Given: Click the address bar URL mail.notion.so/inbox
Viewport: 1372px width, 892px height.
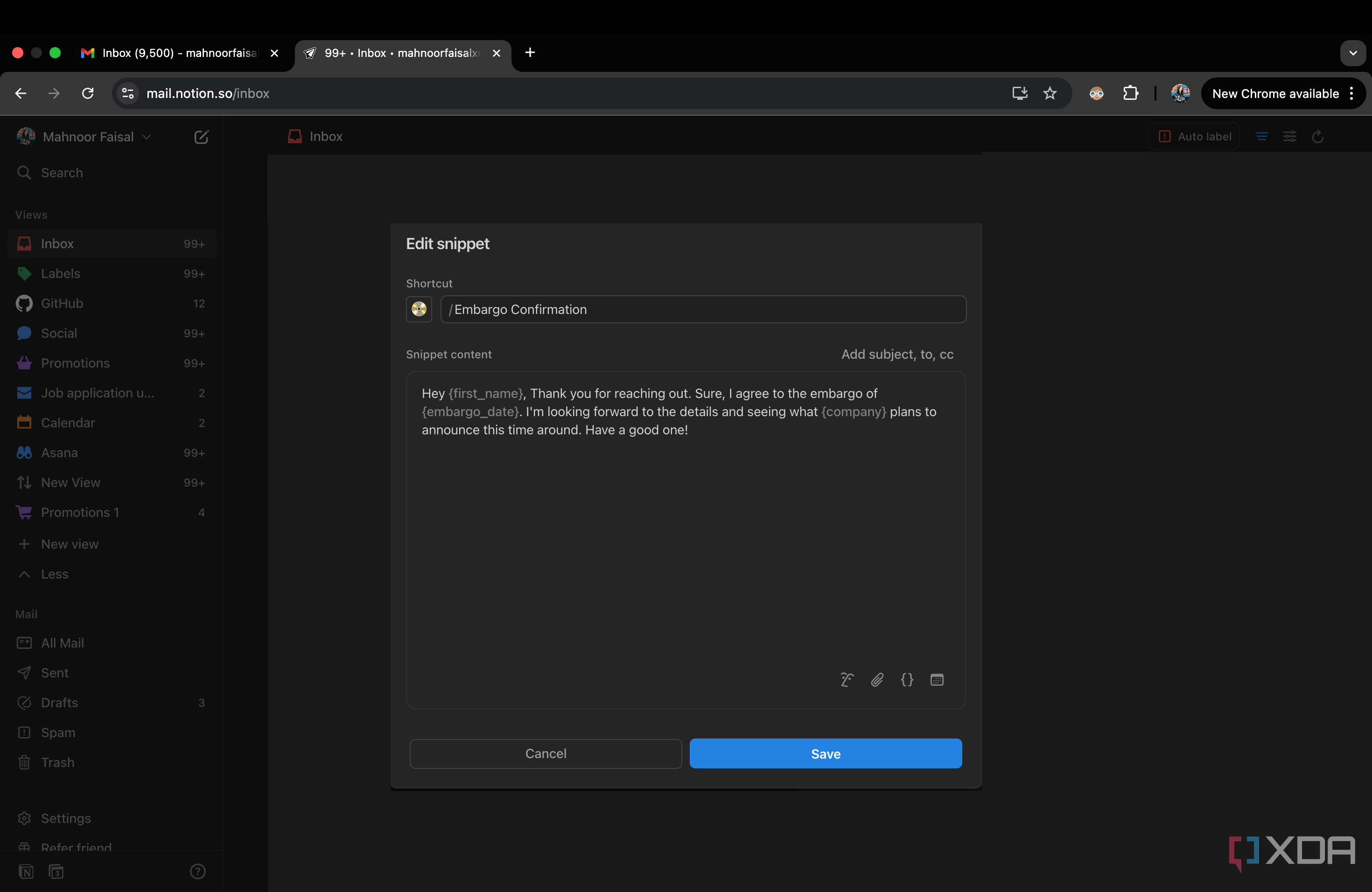Looking at the screenshot, I should (x=208, y=93).
